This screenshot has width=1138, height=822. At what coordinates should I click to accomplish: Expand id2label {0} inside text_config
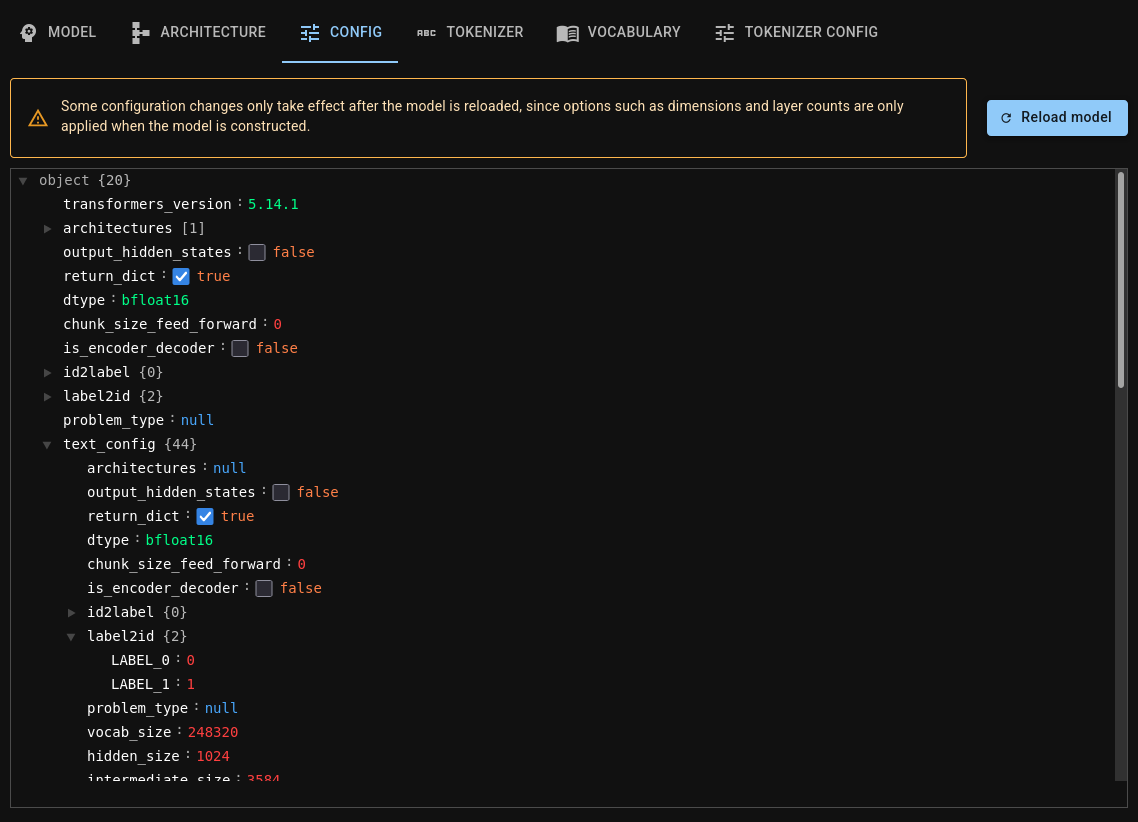pos(71,612)
